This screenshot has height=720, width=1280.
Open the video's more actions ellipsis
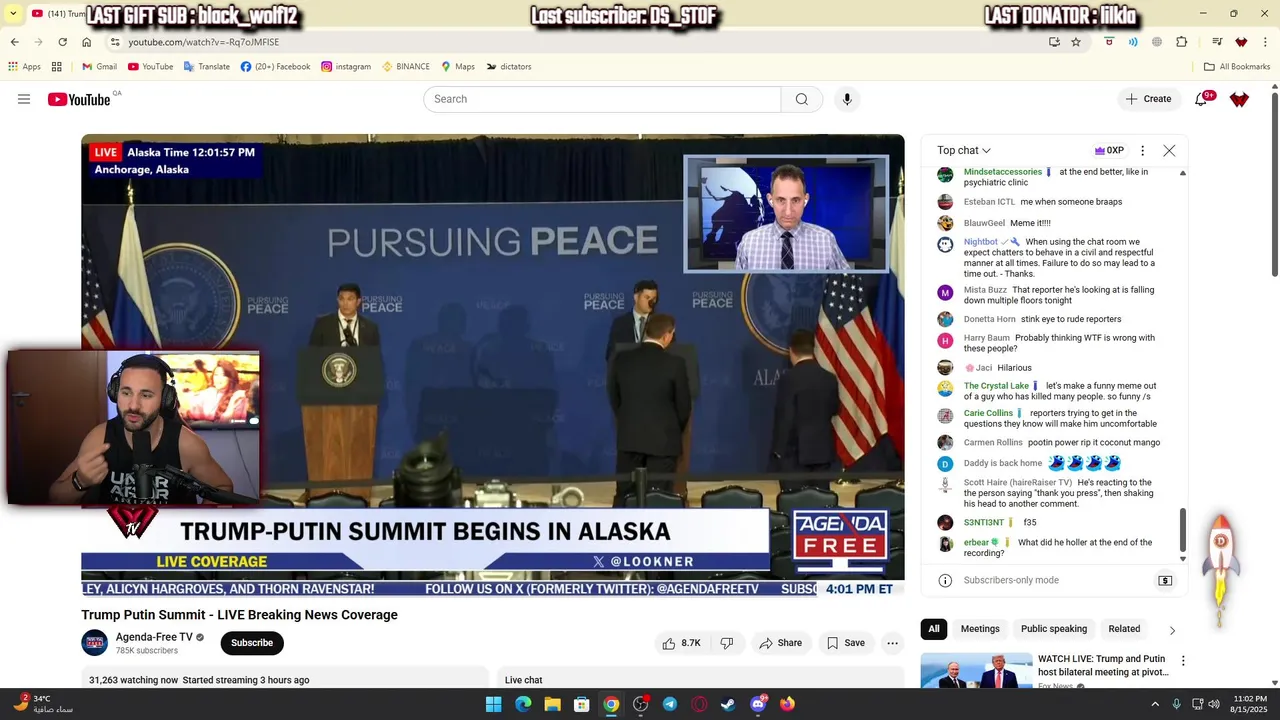893,643
